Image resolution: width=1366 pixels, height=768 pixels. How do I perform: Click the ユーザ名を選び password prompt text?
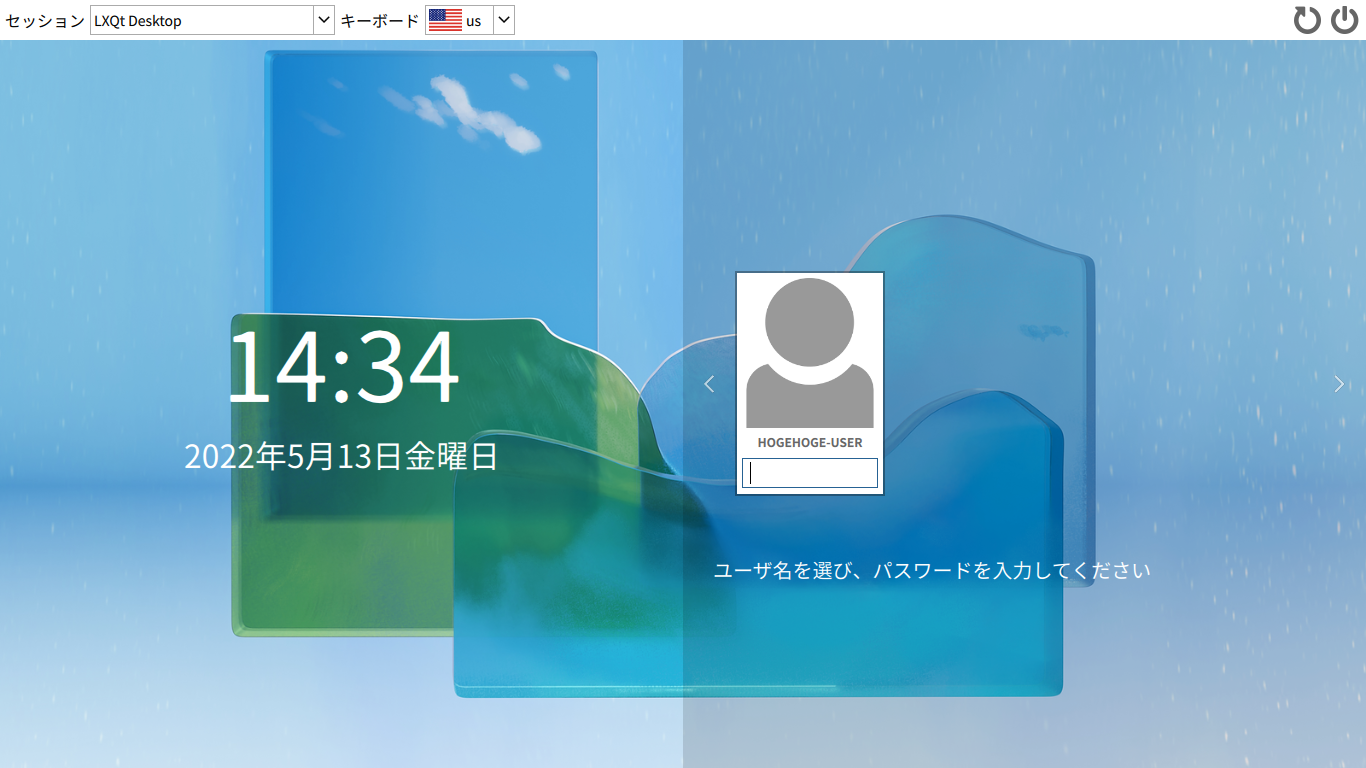[932, 571]
